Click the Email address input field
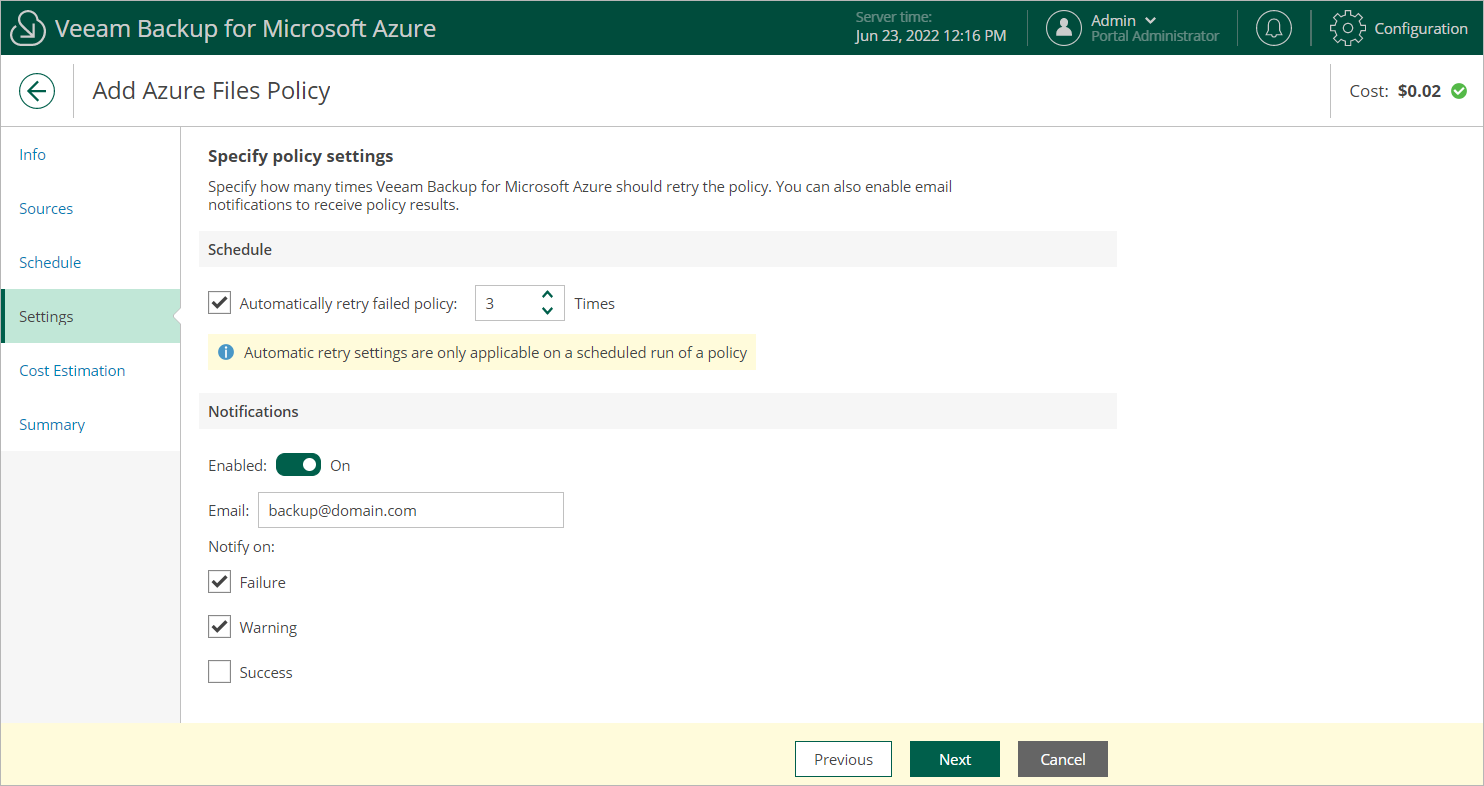 tap(410, 510)
